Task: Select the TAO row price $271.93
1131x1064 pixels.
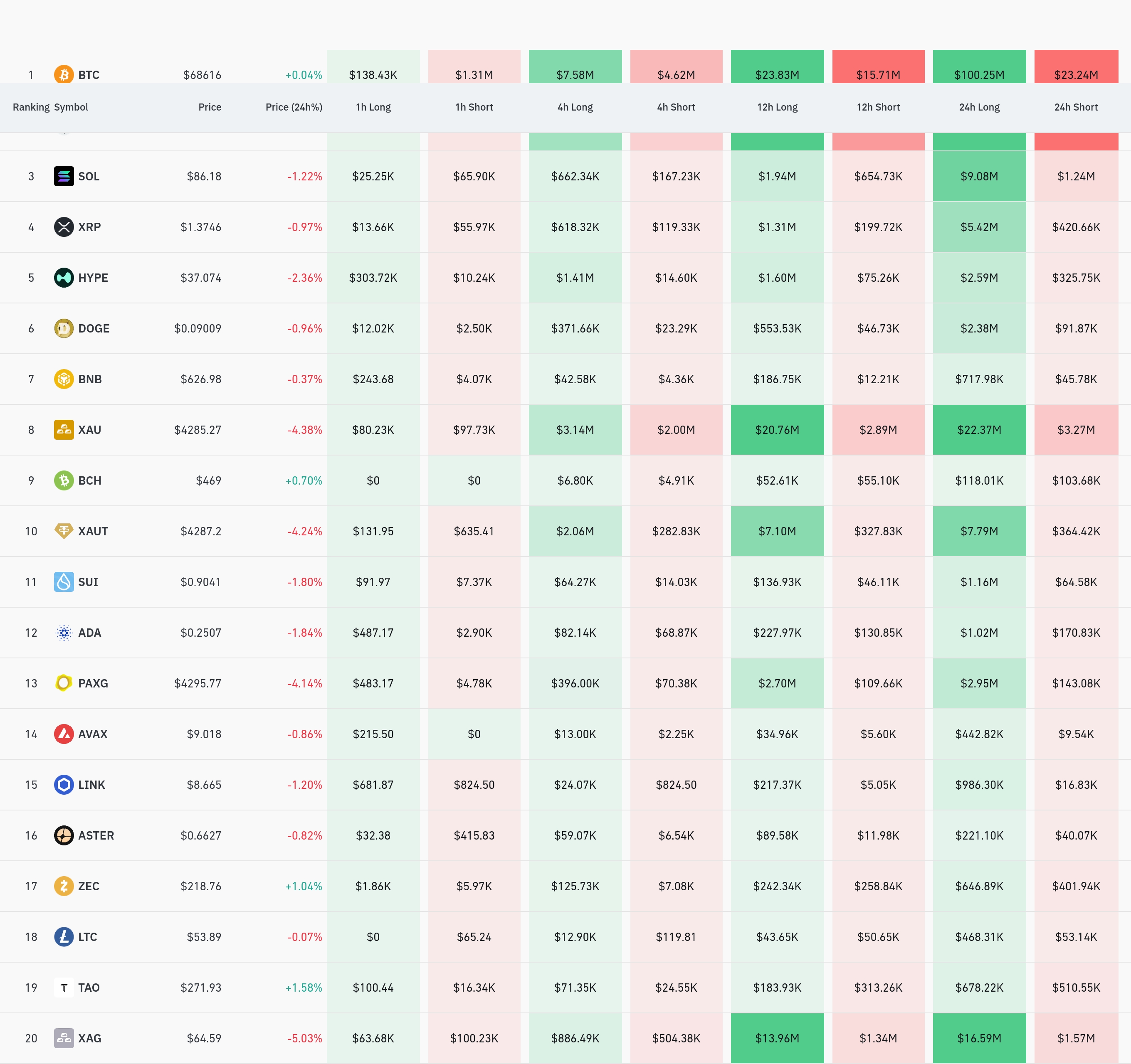Action: point(200,988)
